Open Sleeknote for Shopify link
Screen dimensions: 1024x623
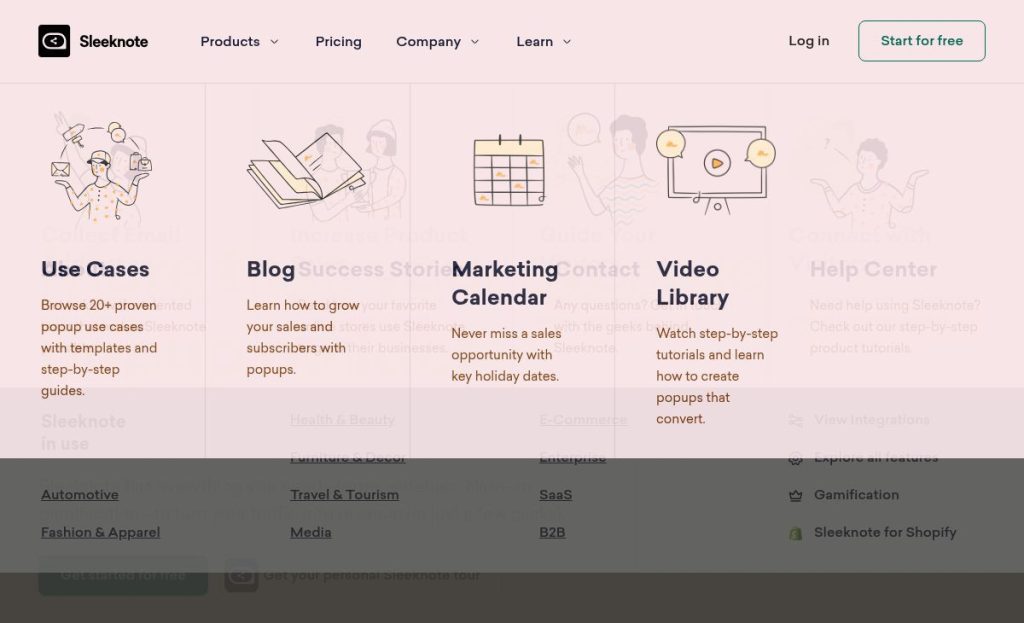pos(885,533)
